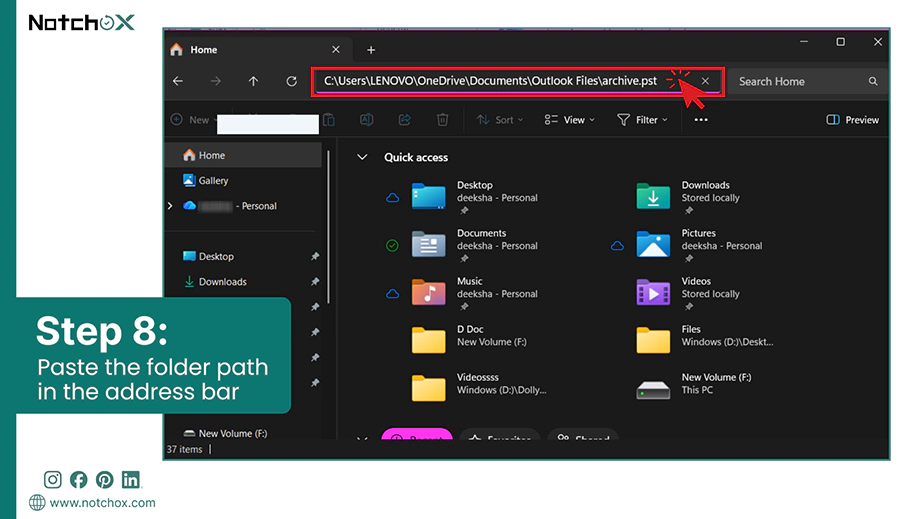Click the Rename toolbar icon

tap(366, 120)
